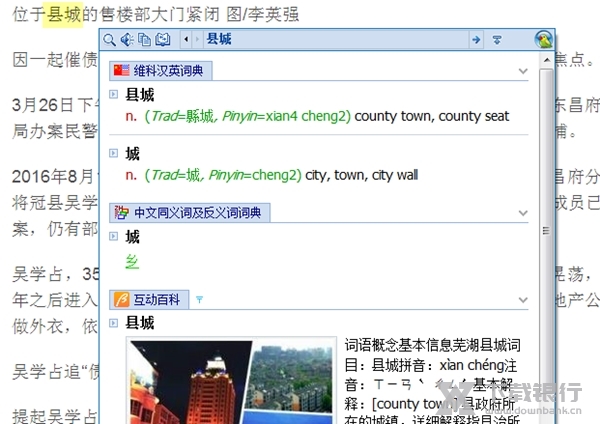The height and width of the screenshot is (424, 600).
Task: Click the green parrot Lingoes icon
Action: (x=543, y=39)
